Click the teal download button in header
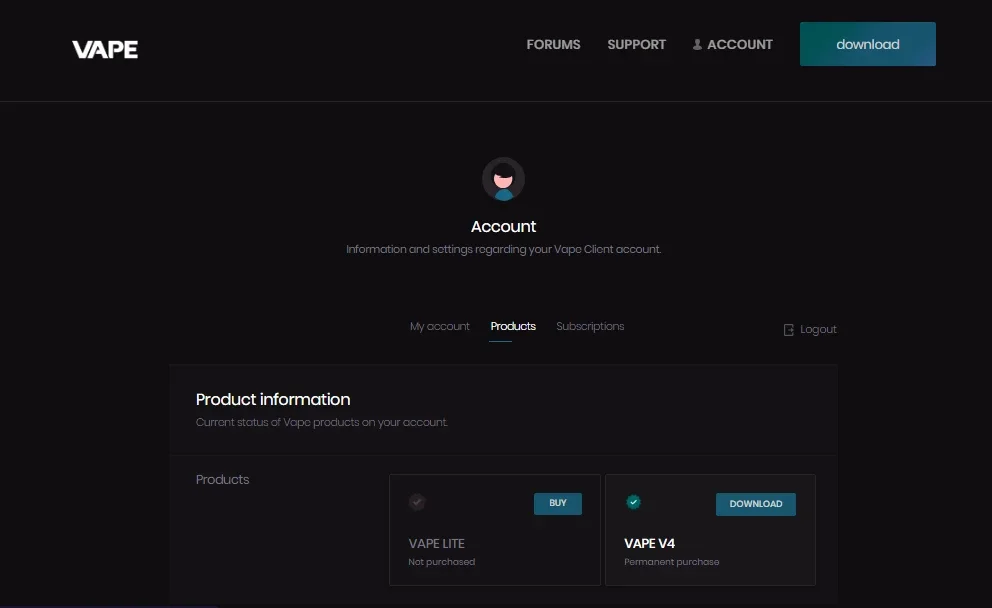The width and height of the screenshot is (992, 608). pyautogui.click(x=867, y=44)
